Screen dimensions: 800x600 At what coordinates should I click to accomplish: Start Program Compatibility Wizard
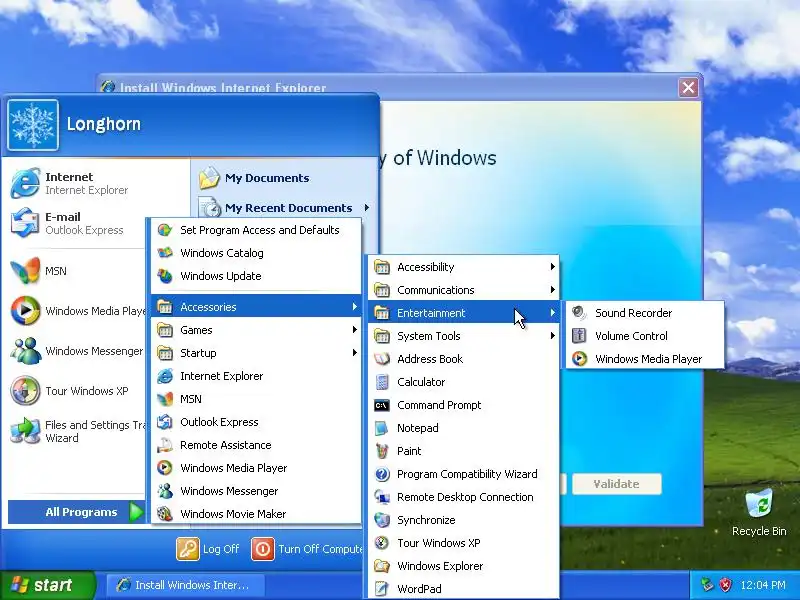coord(464,473)
